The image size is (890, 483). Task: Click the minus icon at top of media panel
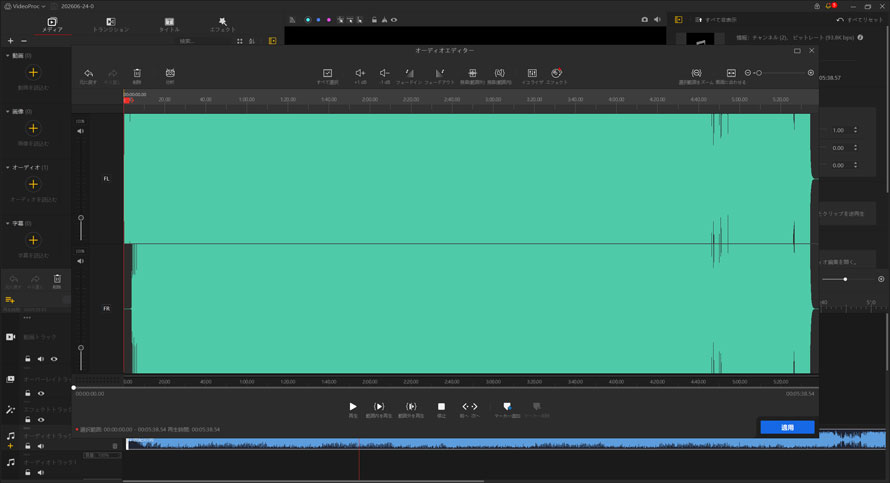click(x=24, y=41)
